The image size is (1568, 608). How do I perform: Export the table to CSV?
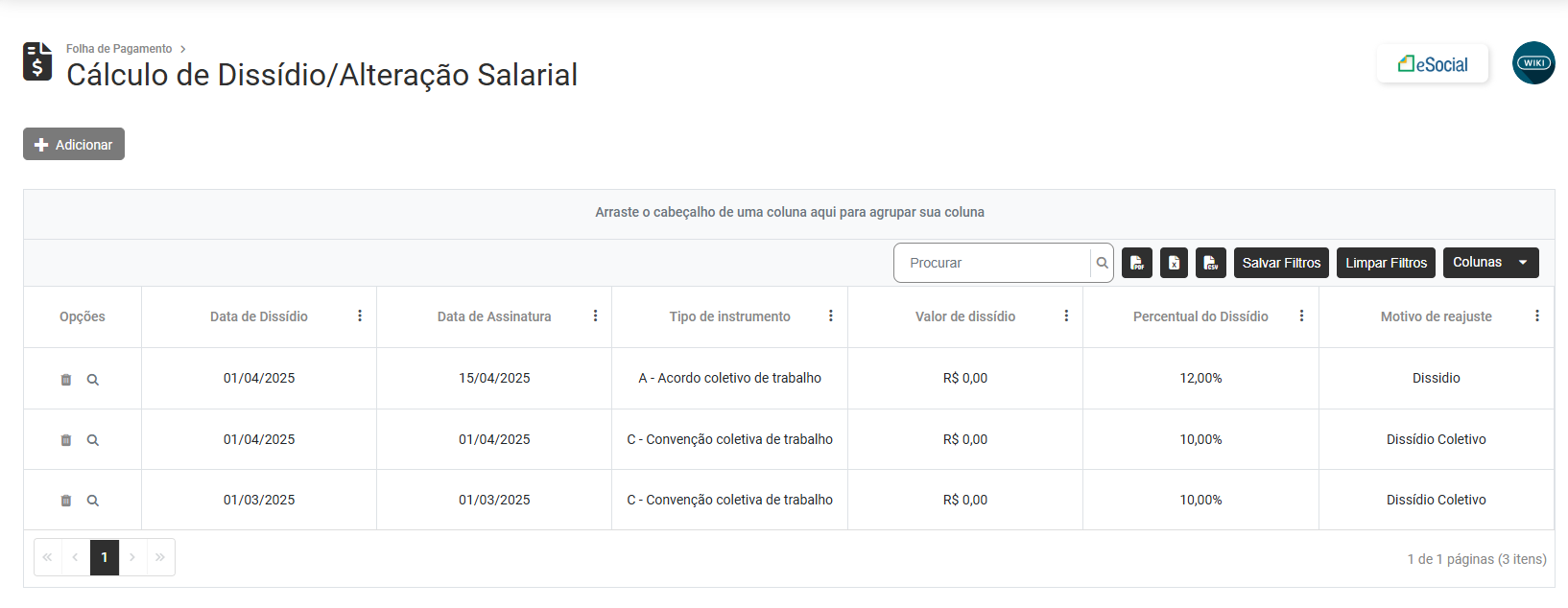coord(1211,263)
